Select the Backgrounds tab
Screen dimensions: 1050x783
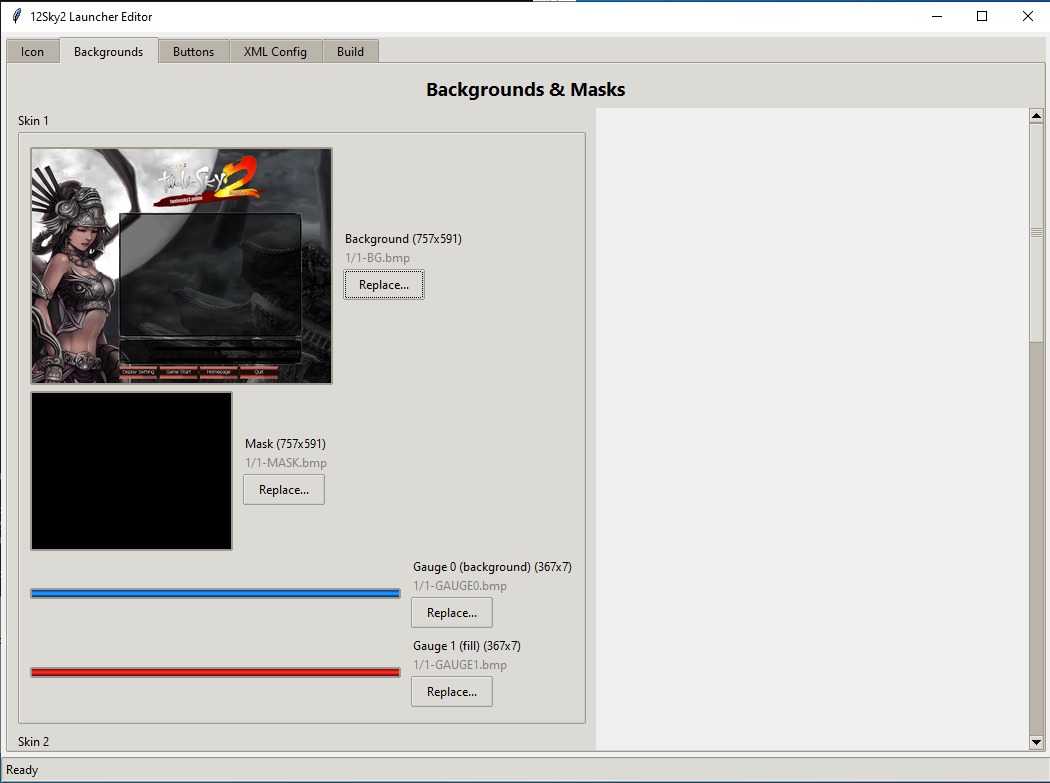[x=108, y=51]
